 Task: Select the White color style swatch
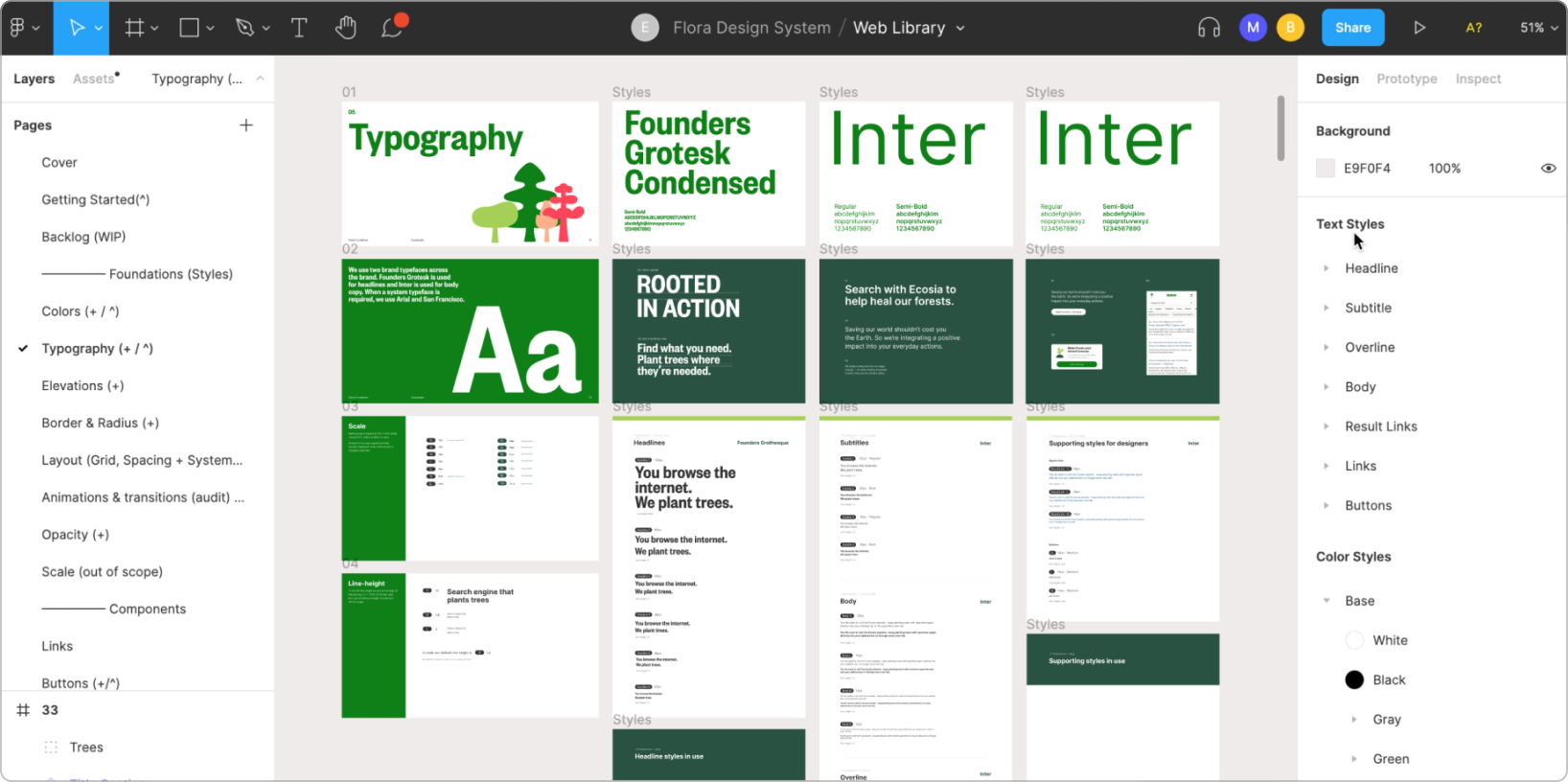1354,640
